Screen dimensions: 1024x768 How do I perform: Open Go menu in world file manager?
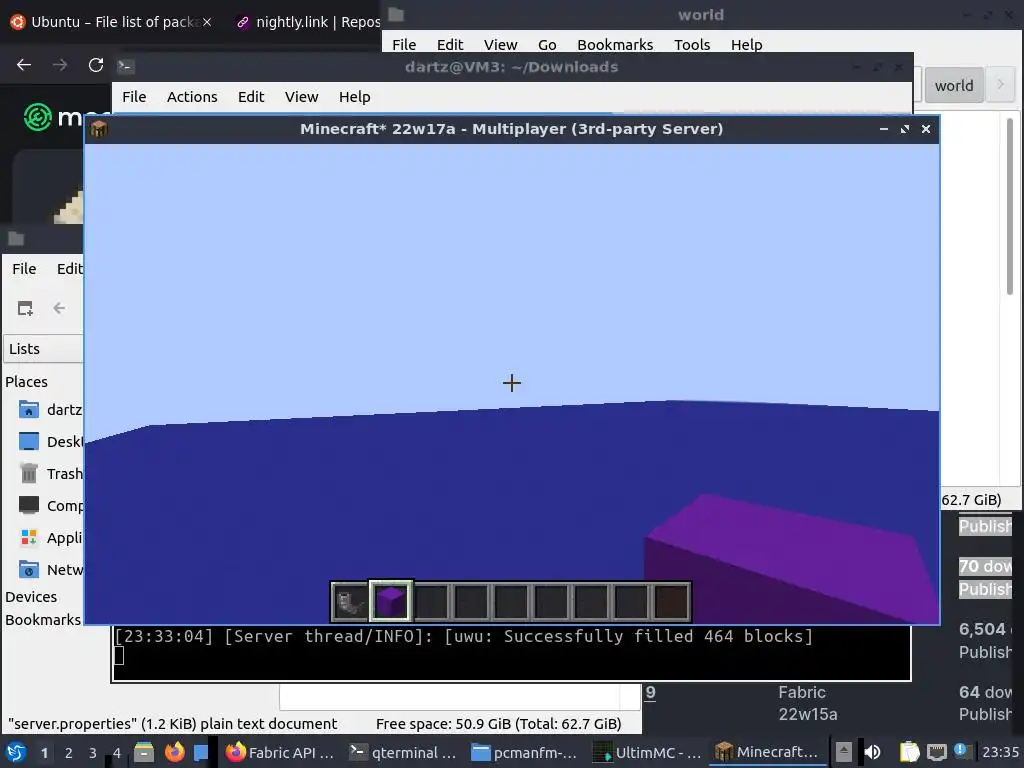(x=547, y=44)
